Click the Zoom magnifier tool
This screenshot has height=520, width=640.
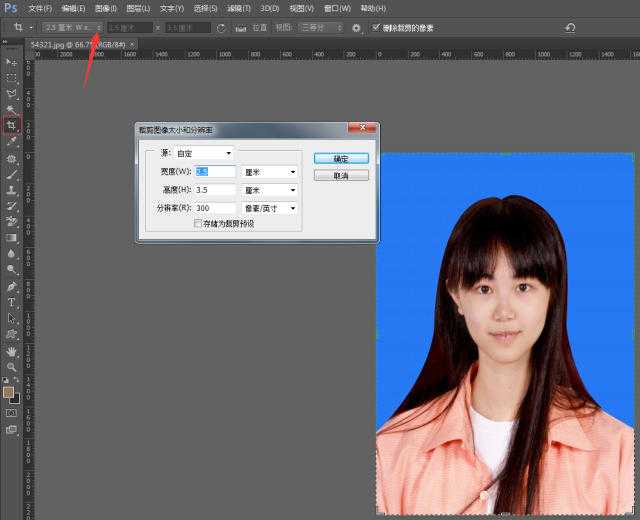tap(11, 367)
